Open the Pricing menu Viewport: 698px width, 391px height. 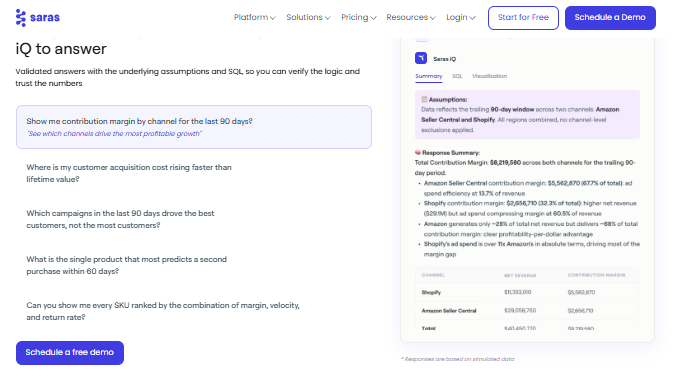pyautogui.click(x=359, y=17)
